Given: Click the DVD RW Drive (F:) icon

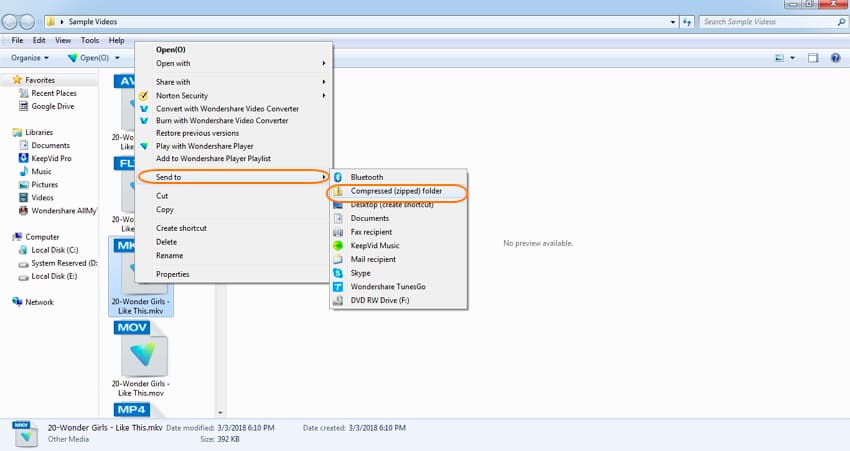Looking at the screenshot, I should click(338, 300).
